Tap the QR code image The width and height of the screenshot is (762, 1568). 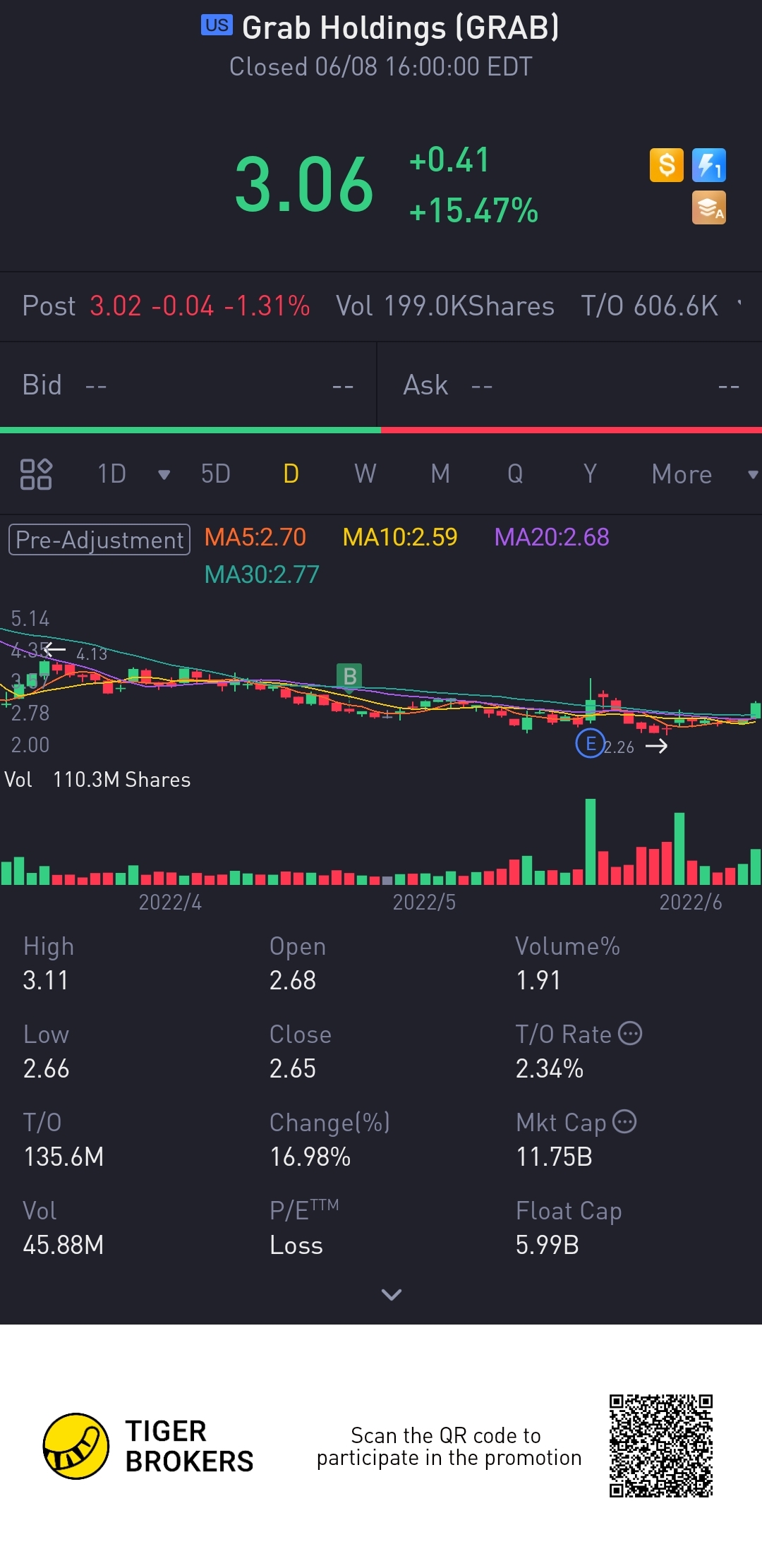point(661,1446)
